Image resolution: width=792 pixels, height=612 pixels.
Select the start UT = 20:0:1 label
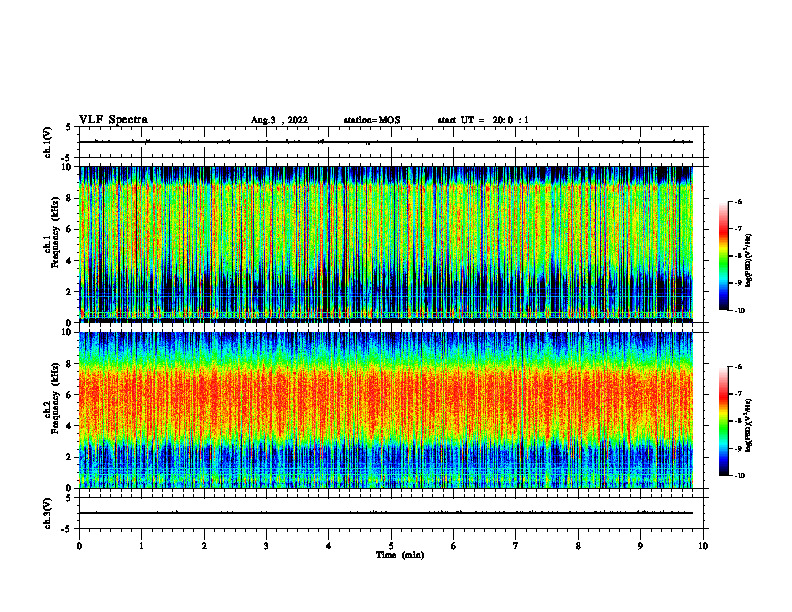[x=483, y=120]
